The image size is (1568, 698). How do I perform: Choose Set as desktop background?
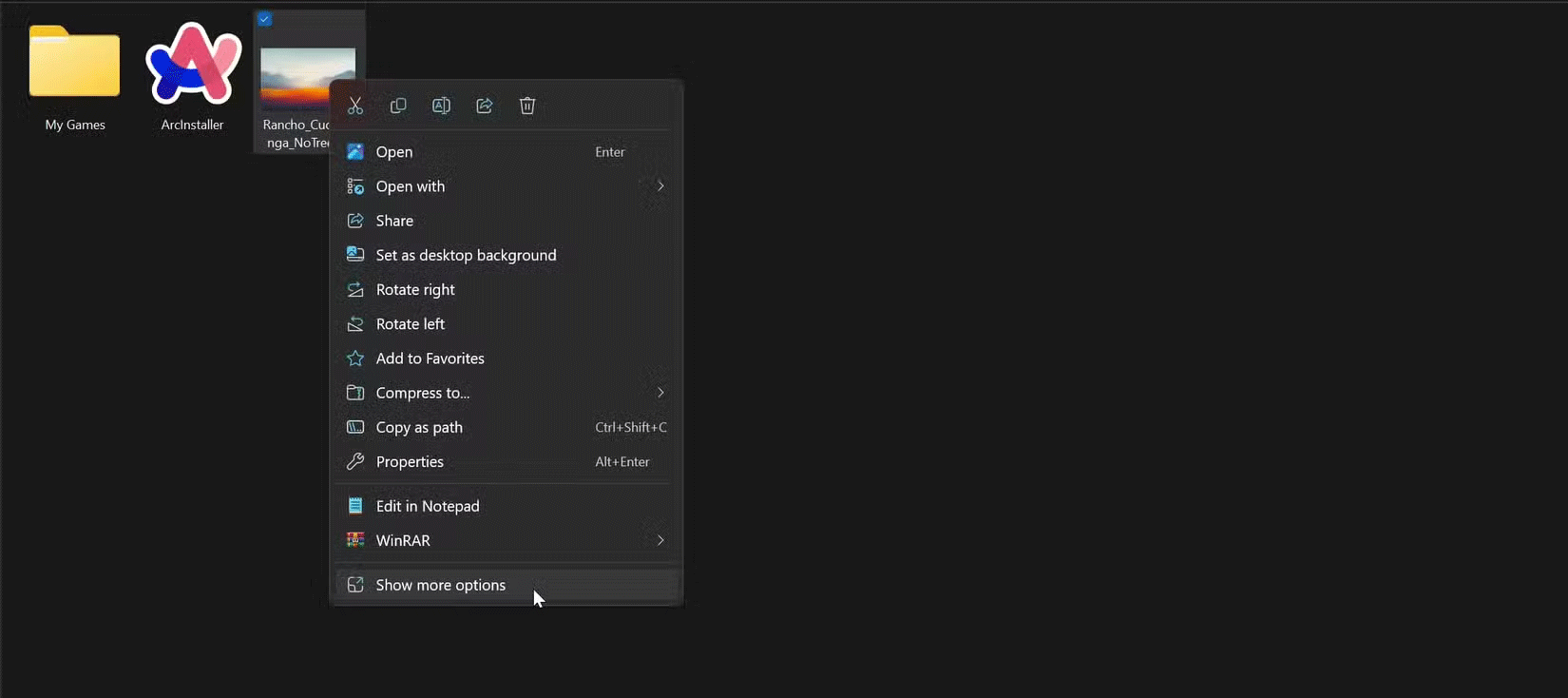[x=466, y=255]
